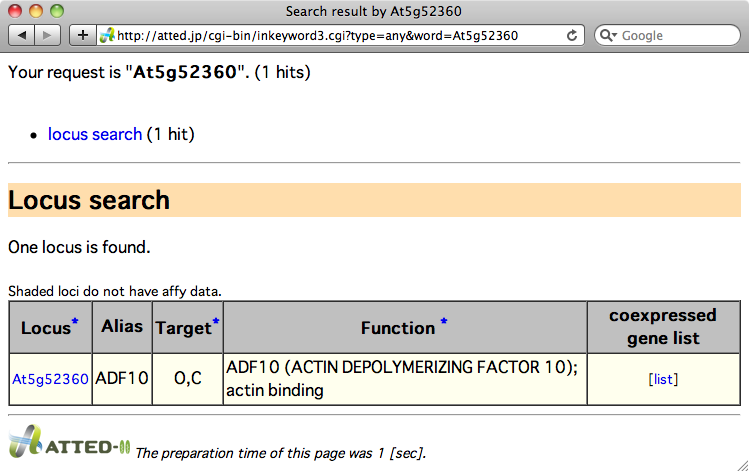The image size is (749, 472).
Task: Click the ADF10 alias table cell
Action: pos(122,379)
